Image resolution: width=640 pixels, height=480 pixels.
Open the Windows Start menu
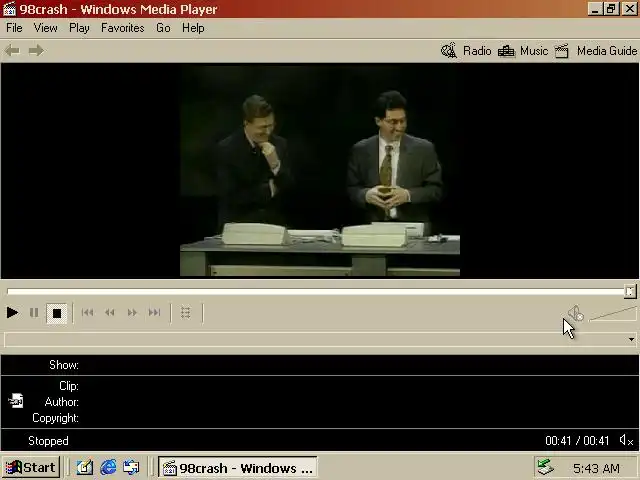tap(31, 467)
